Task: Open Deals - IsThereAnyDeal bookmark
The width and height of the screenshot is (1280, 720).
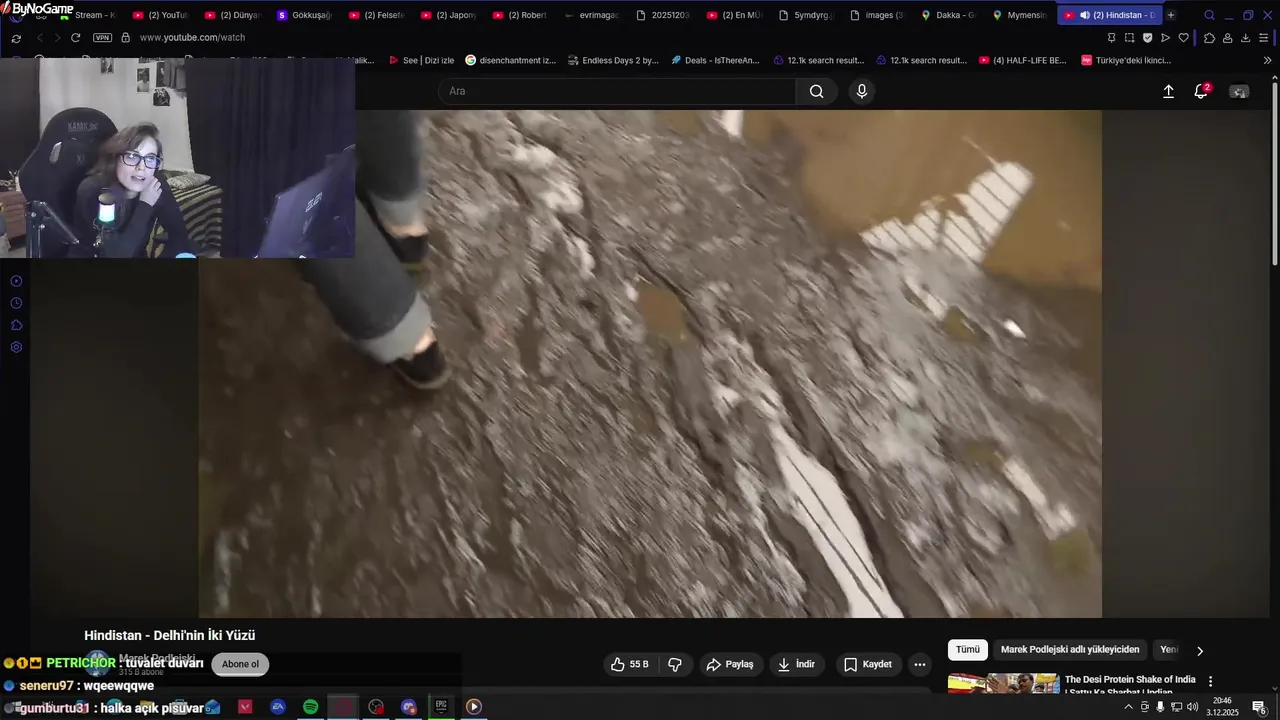Action: (715, 60)
